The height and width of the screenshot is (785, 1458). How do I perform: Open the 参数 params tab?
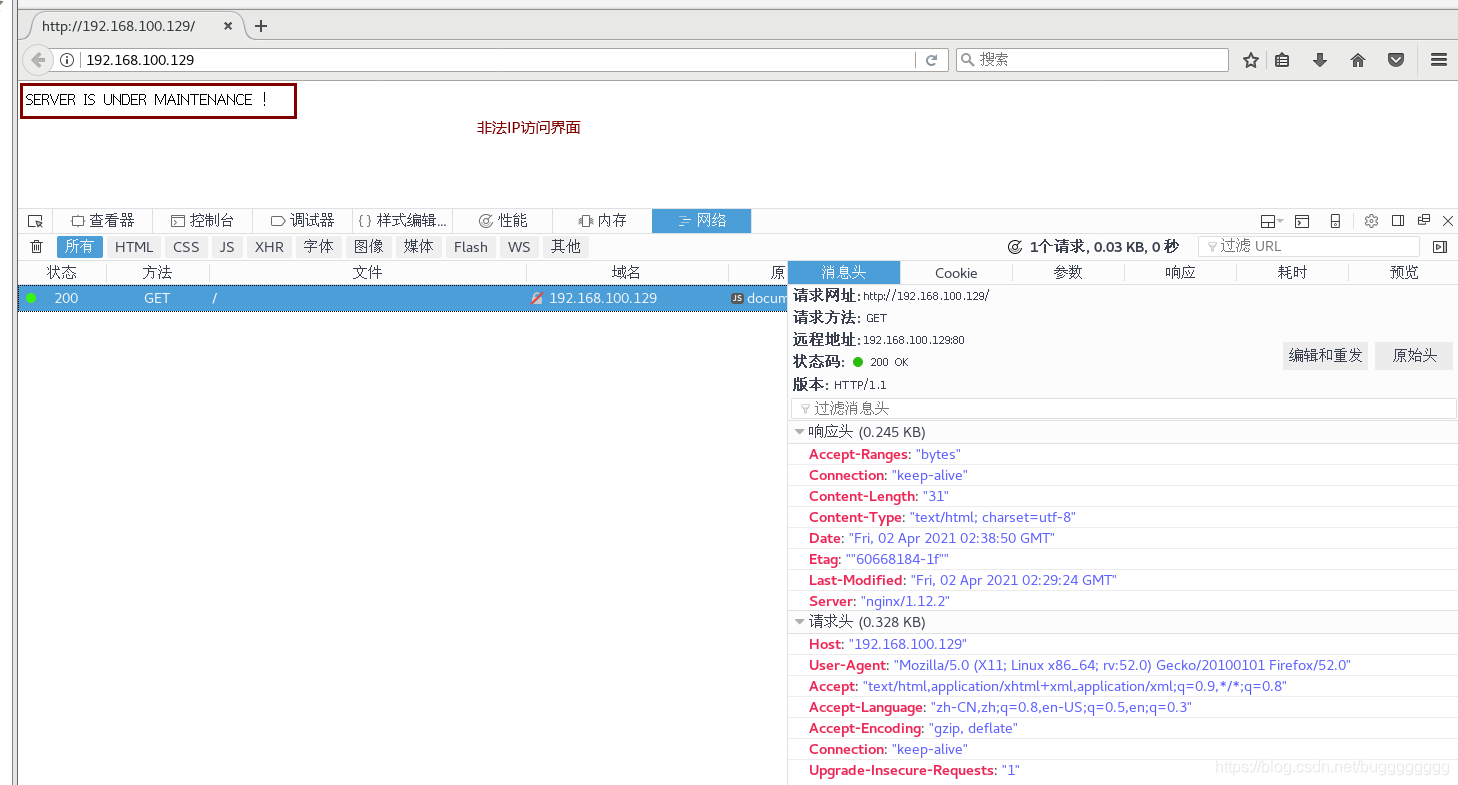1068,272
